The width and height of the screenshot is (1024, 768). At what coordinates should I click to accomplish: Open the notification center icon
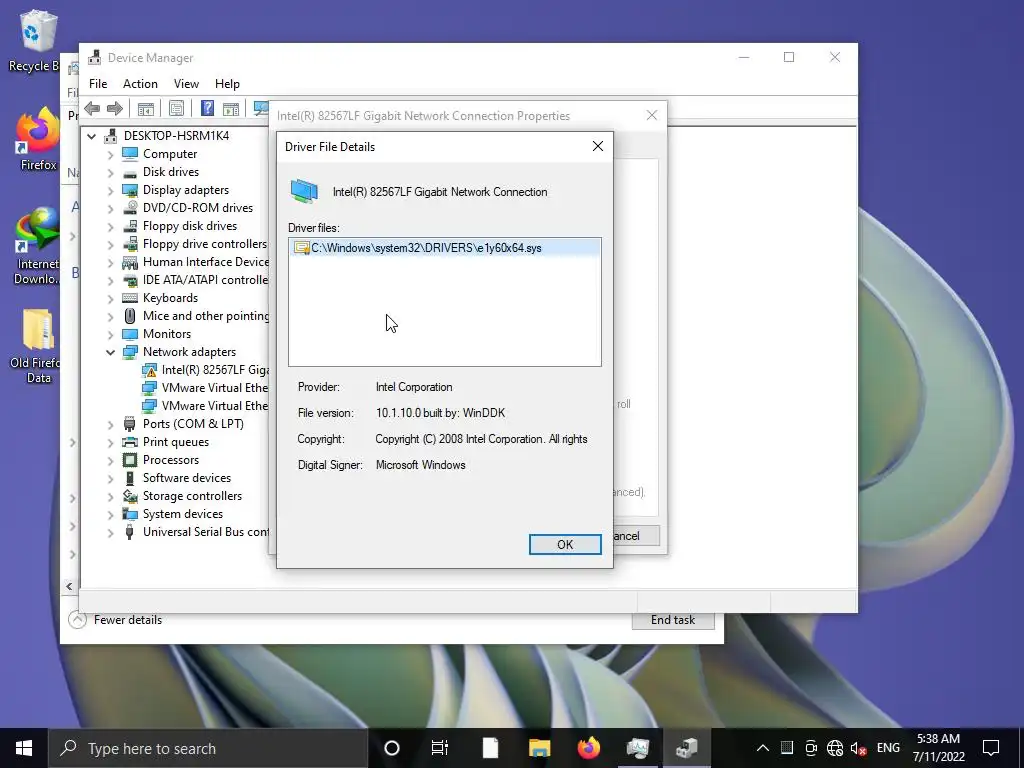pyautogui.click(x=991, y=748)
